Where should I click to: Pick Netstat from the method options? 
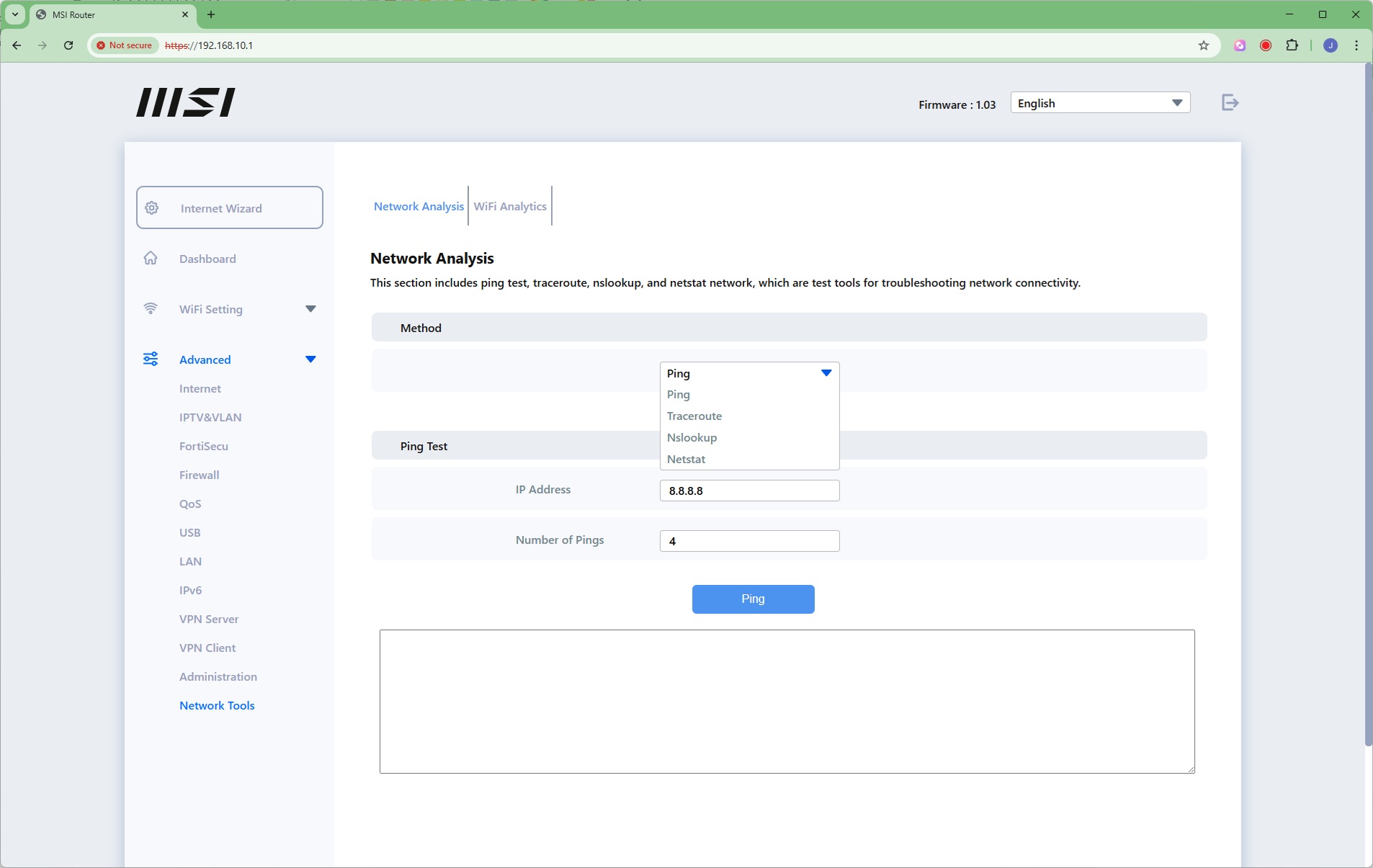click(x=686, y=460)
